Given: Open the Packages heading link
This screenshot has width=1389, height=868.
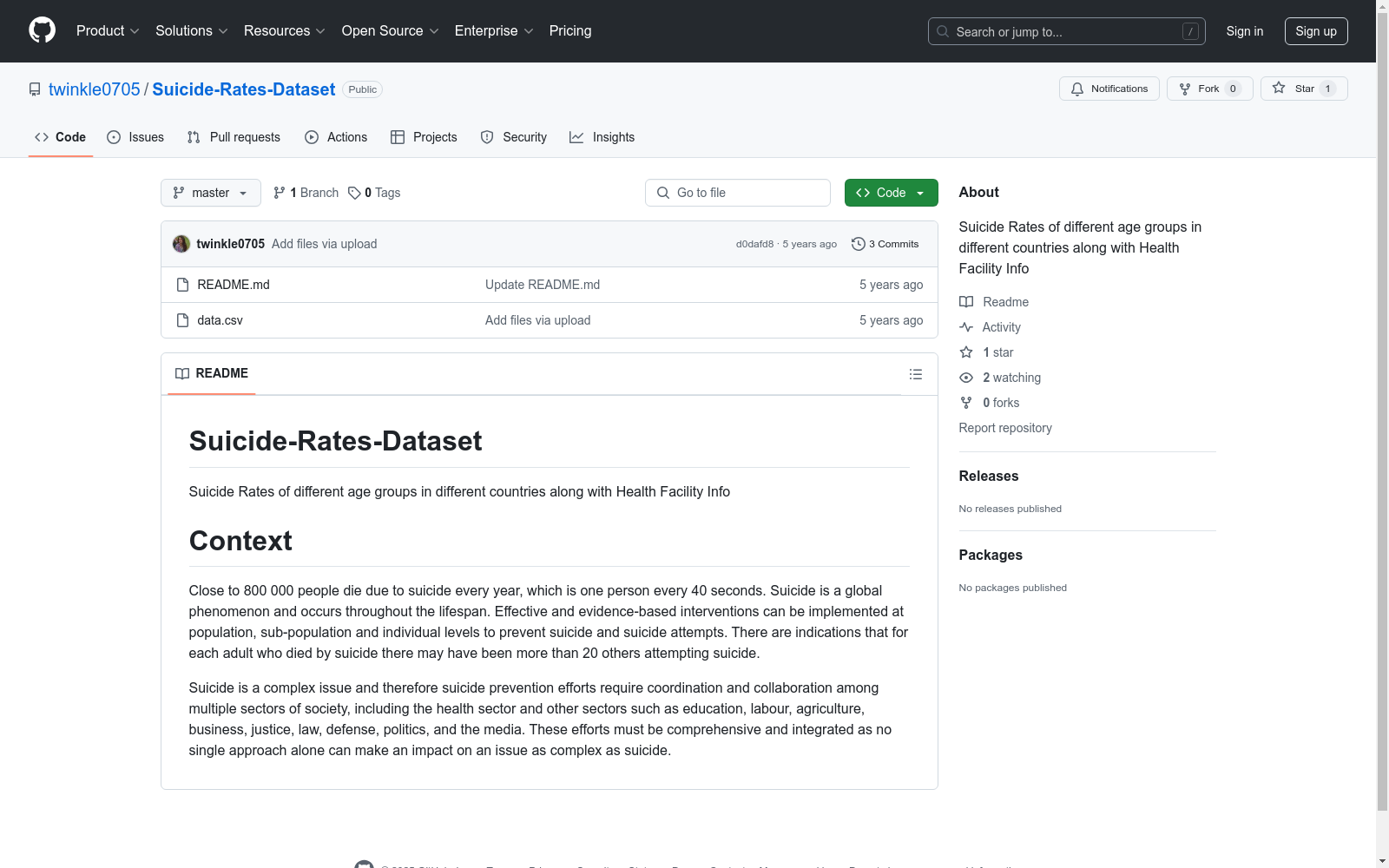Looking at the screenshot, I should pos(991,555).
